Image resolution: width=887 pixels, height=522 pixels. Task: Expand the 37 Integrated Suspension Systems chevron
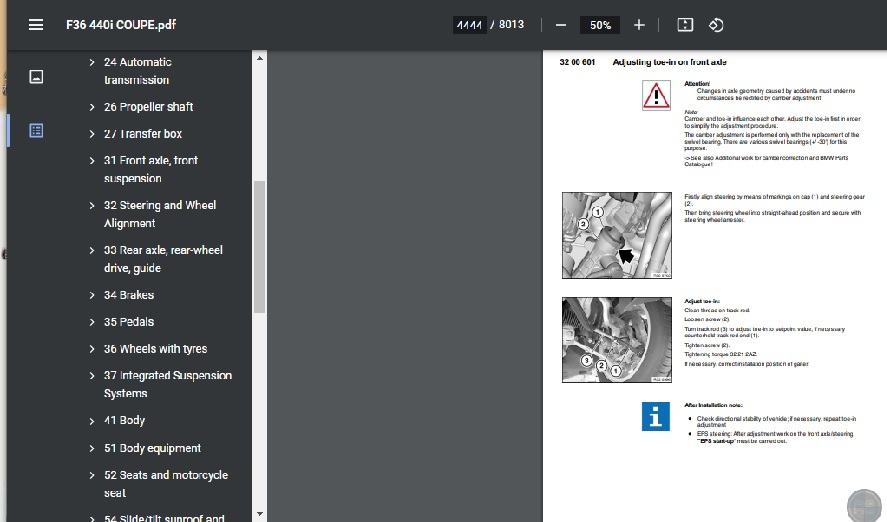pyautogui.click(x=92, y=376)
